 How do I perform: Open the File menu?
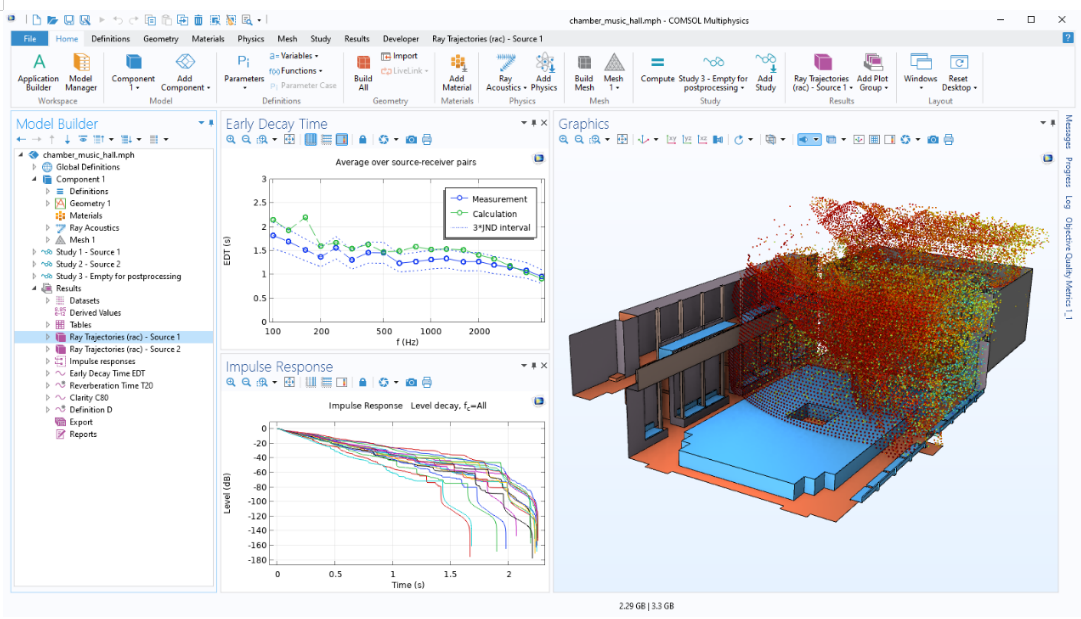[x=30, y=39]
